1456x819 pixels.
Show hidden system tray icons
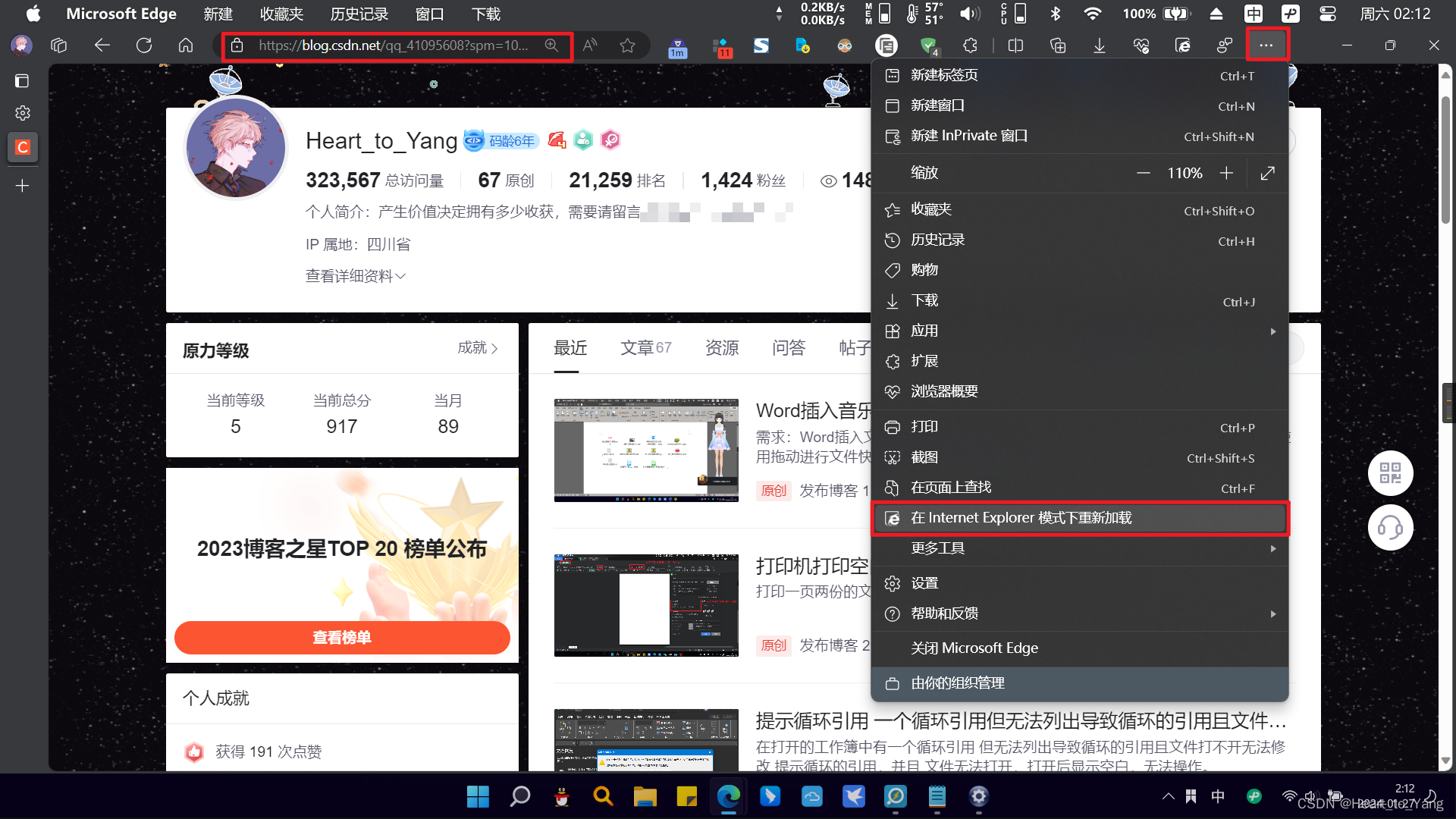[x=1168, y=796]
